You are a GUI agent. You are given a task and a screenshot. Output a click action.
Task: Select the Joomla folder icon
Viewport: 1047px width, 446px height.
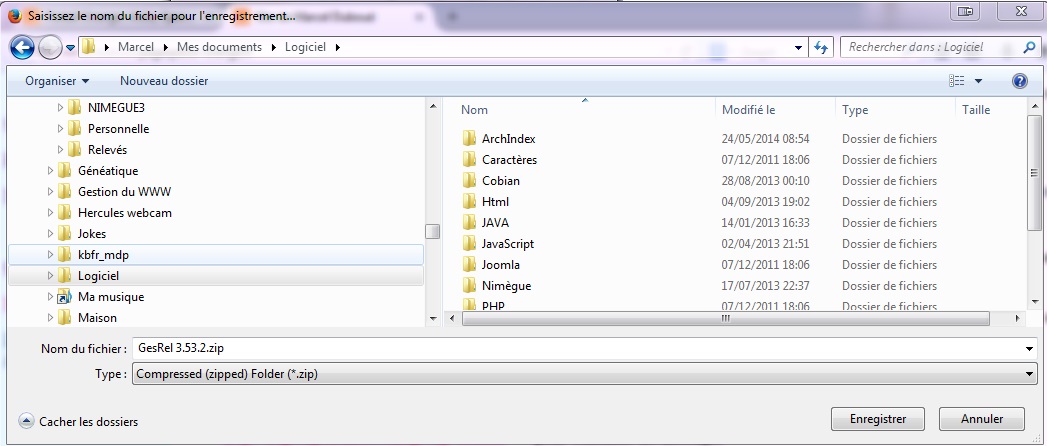coord(469,265)
